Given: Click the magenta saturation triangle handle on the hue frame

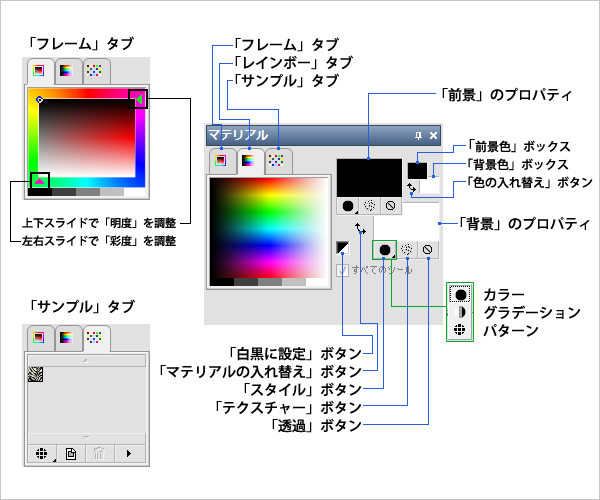Looking at the screenshot, I should 40,181.
